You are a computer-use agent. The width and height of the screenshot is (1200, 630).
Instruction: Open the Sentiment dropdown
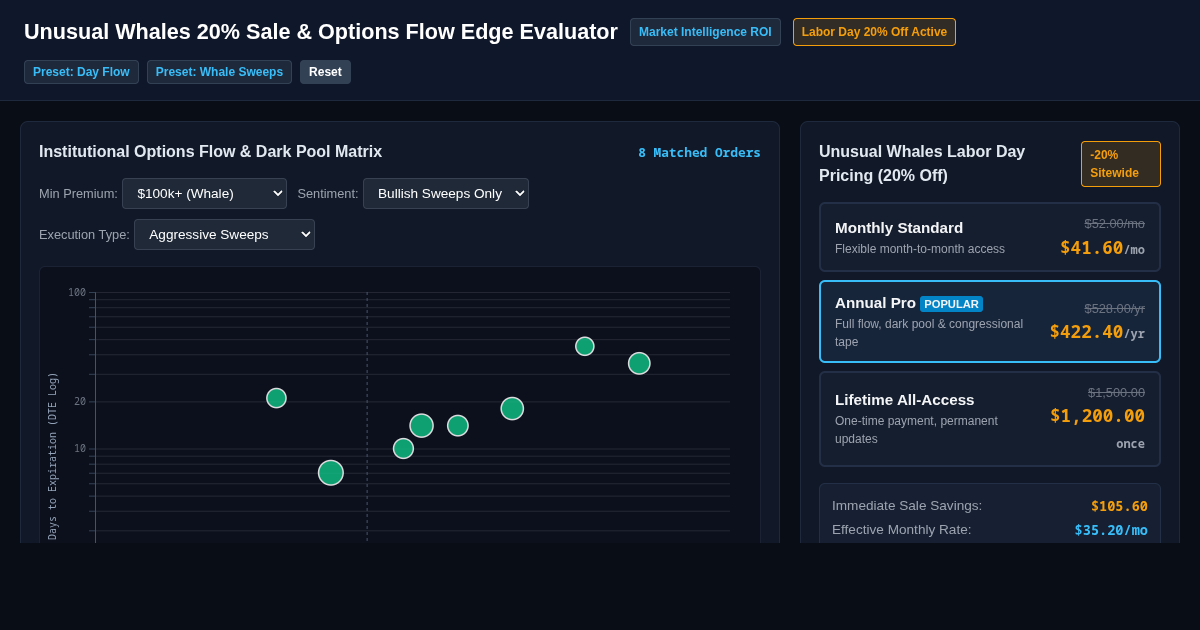(446, 193)
